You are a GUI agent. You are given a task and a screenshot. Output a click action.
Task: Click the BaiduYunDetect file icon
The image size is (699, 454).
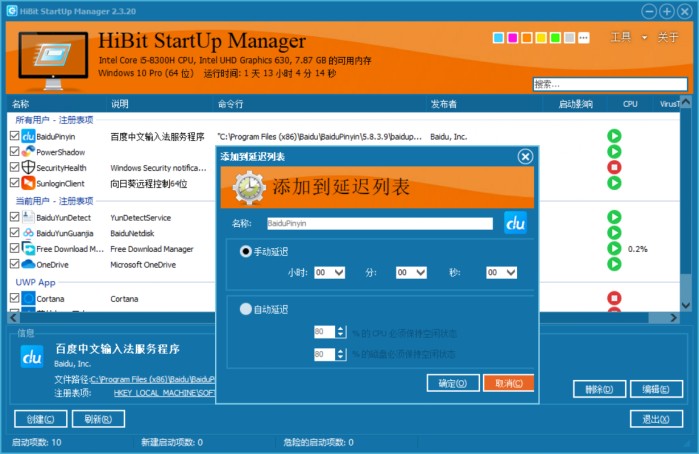[28, 217]
